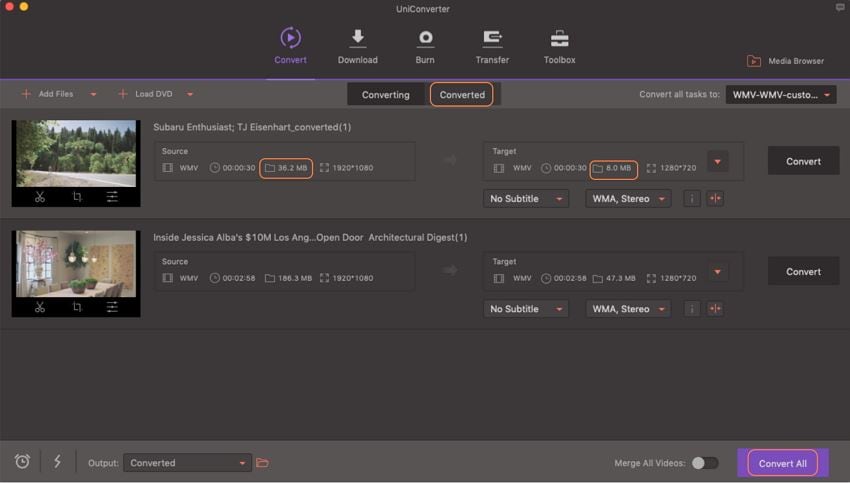Expand the Load DVD dropdown arrow
Viewport: 850px width, 483px height.
190,94
